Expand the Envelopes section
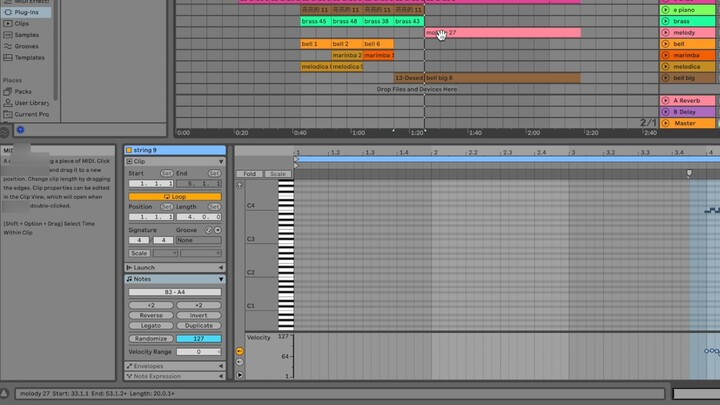Screen dimensions: 720x405 [221, 366]
